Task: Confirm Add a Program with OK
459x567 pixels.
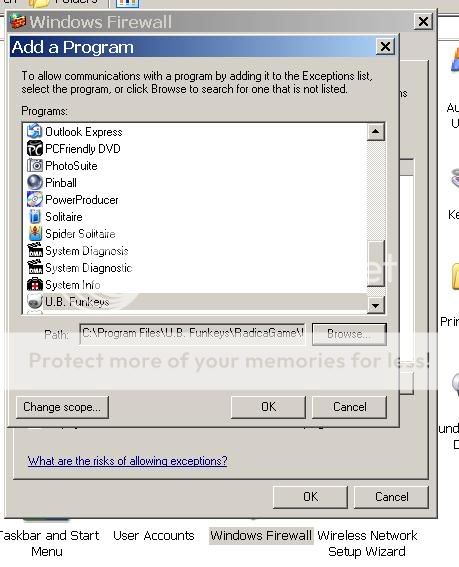Action: (268, 407)
